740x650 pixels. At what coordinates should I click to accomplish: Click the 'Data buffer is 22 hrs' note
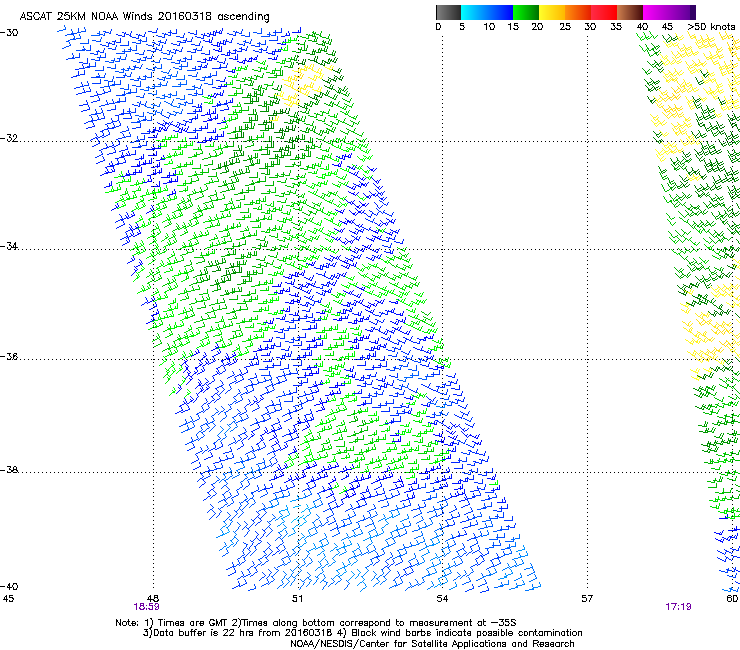(362, 633)
